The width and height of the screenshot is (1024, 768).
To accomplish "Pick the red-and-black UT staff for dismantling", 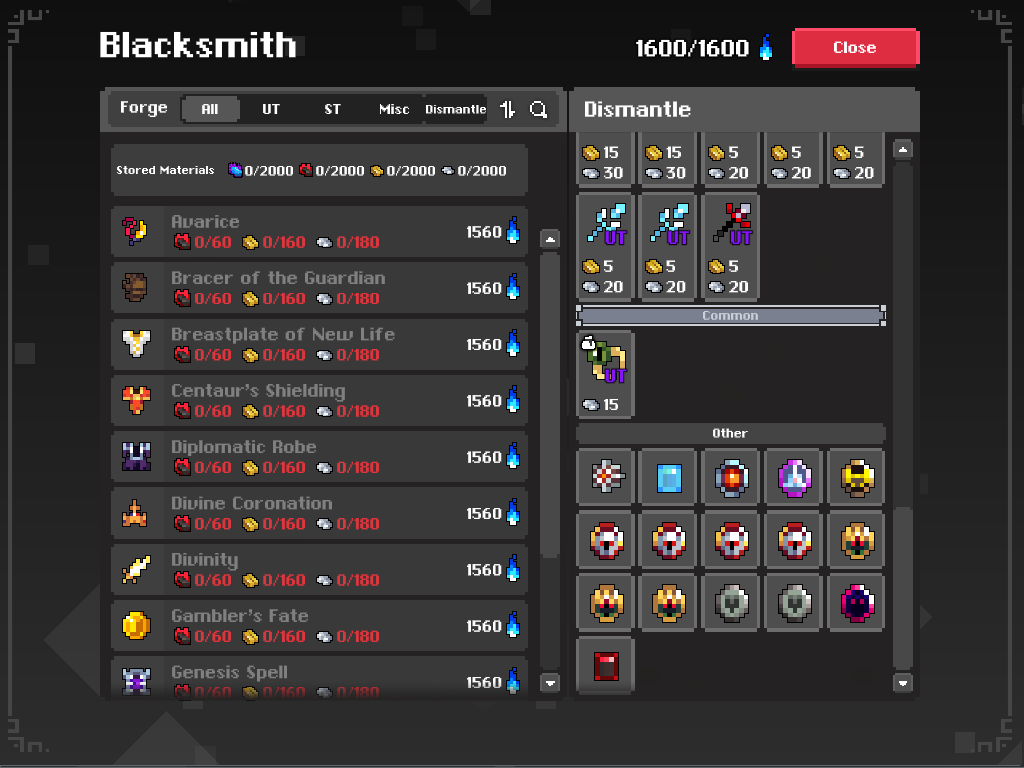I will [731, 223].
